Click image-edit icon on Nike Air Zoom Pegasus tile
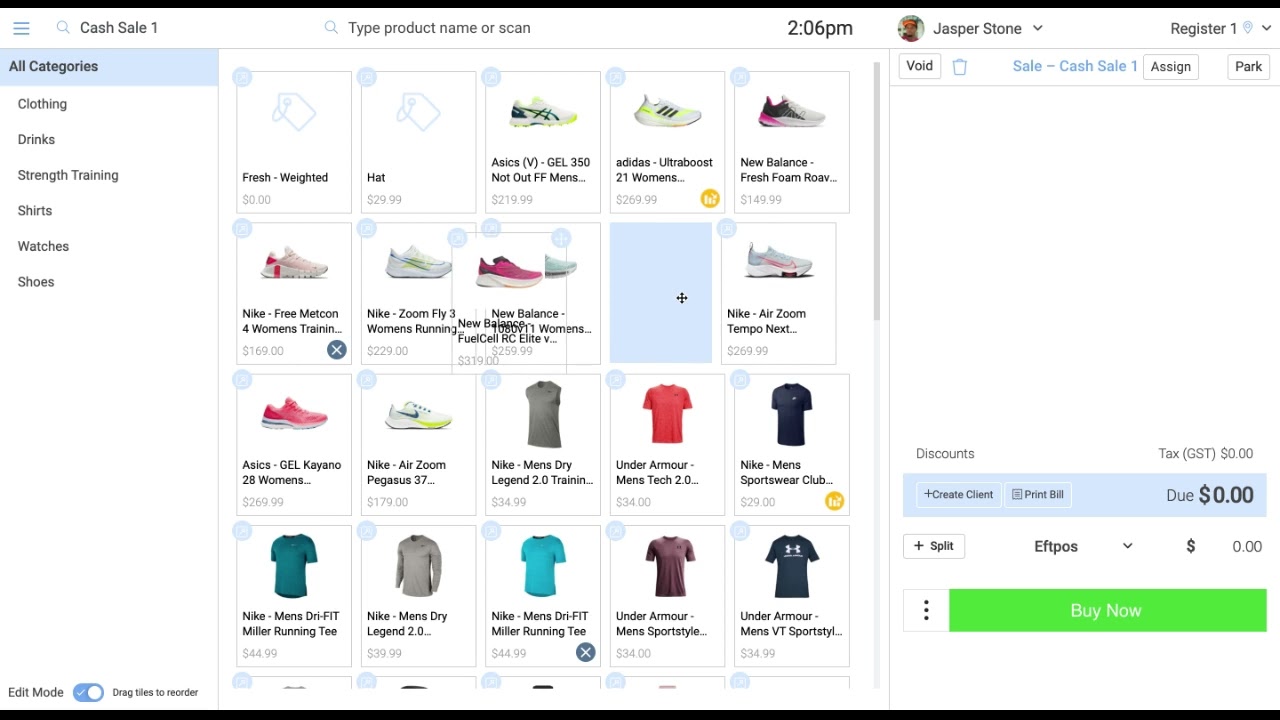This screenshot has height=720, width=1280. (367, 380)
